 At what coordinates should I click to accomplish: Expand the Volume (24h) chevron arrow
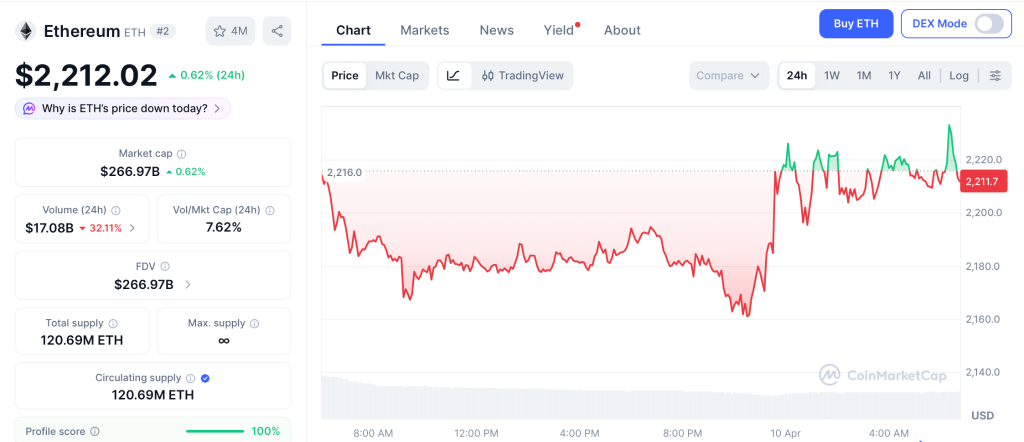tap(132, 228)
